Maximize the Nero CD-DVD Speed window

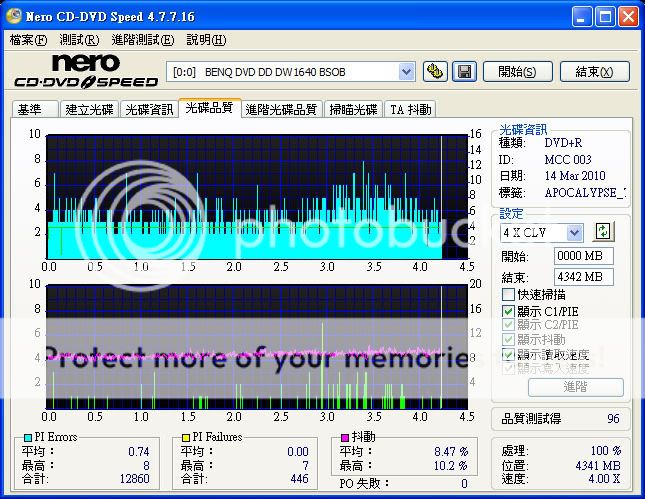(605, 17)
